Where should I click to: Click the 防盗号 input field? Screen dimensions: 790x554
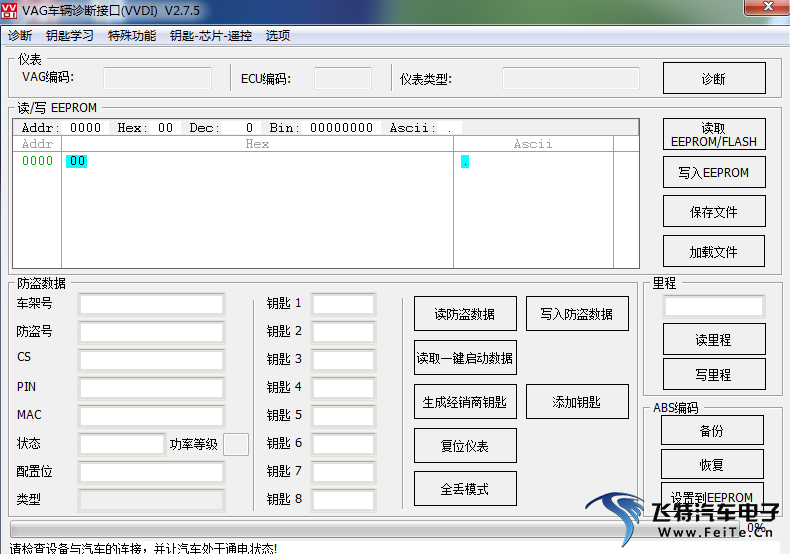point(151,332)
